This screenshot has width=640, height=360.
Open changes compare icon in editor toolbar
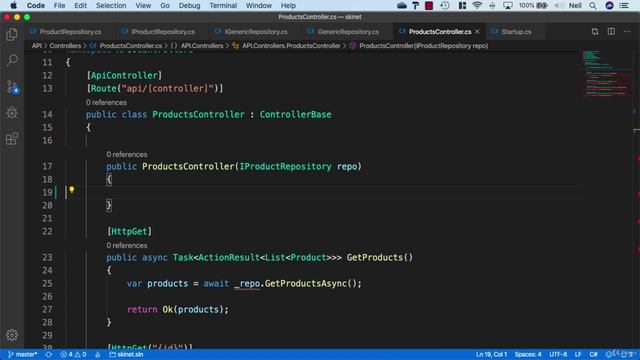click(x=595, y=31)
